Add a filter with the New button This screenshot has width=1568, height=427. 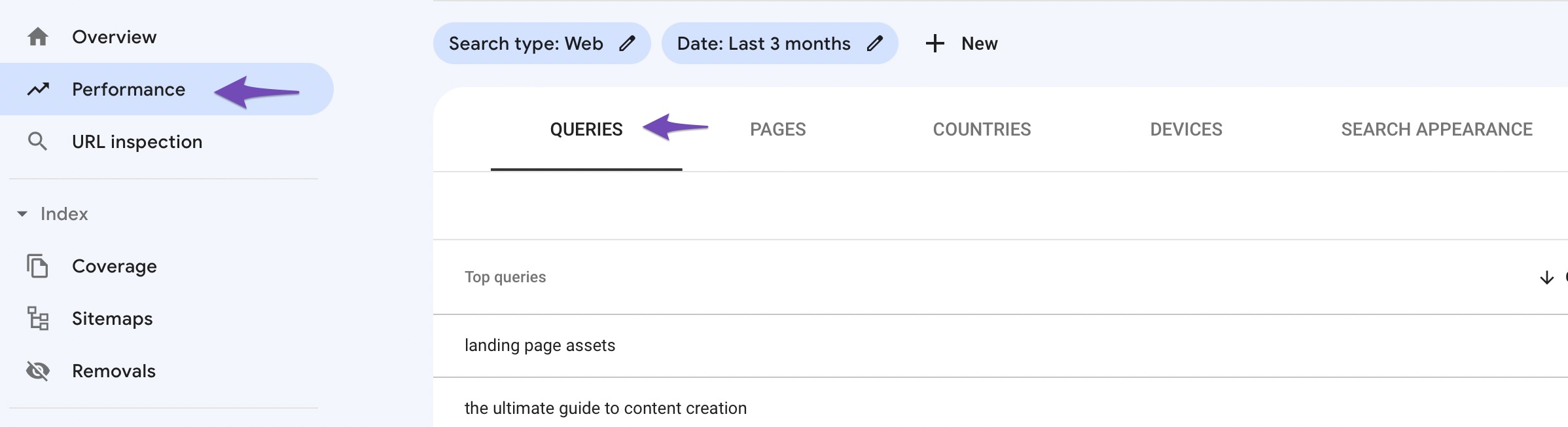978,43
